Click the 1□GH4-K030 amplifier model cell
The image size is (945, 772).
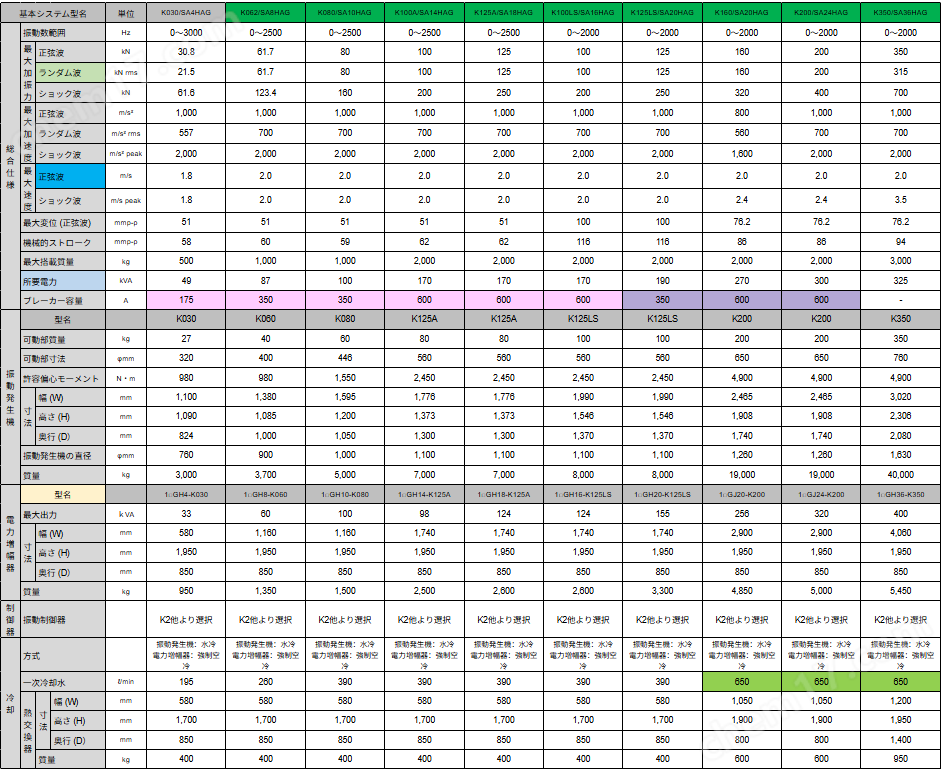click(186, 495)
